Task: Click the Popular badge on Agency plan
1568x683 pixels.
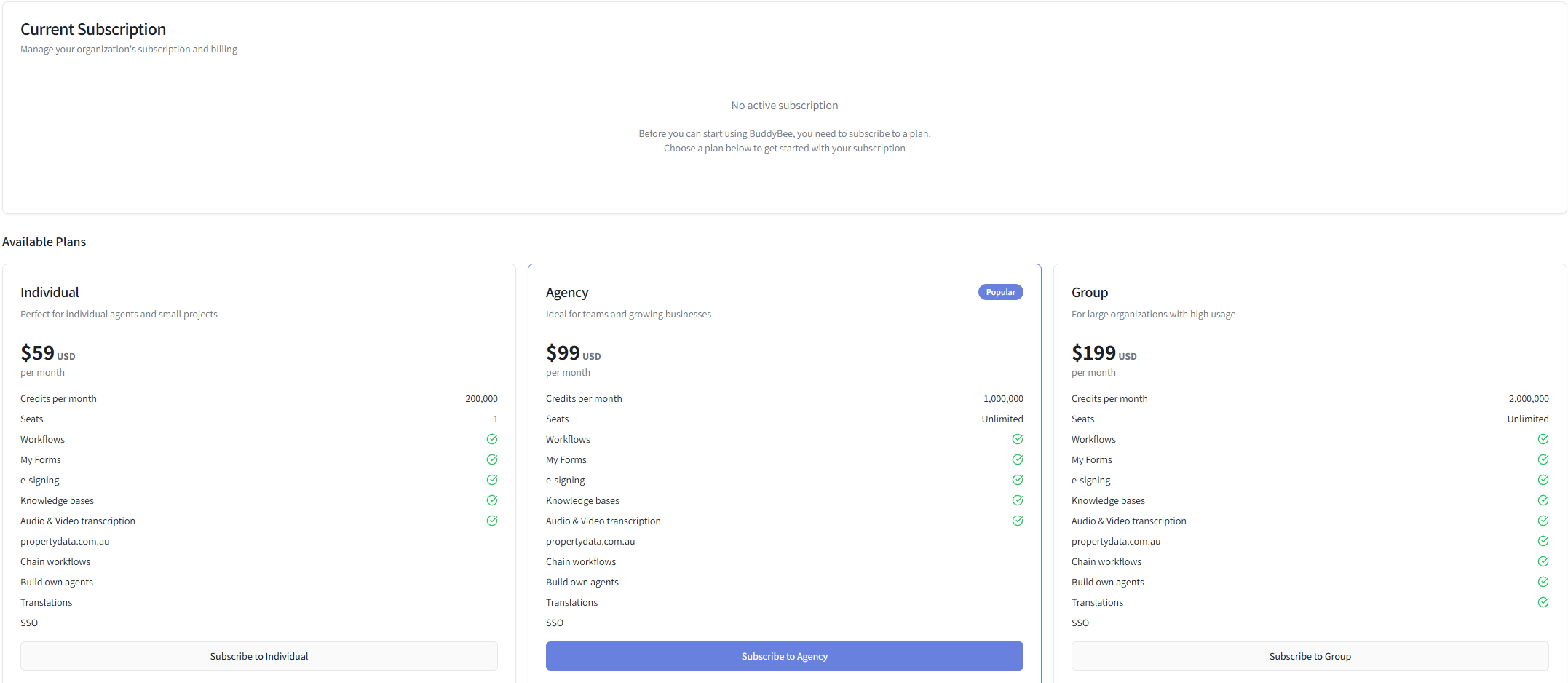Action: click(x=1000, y=292)
